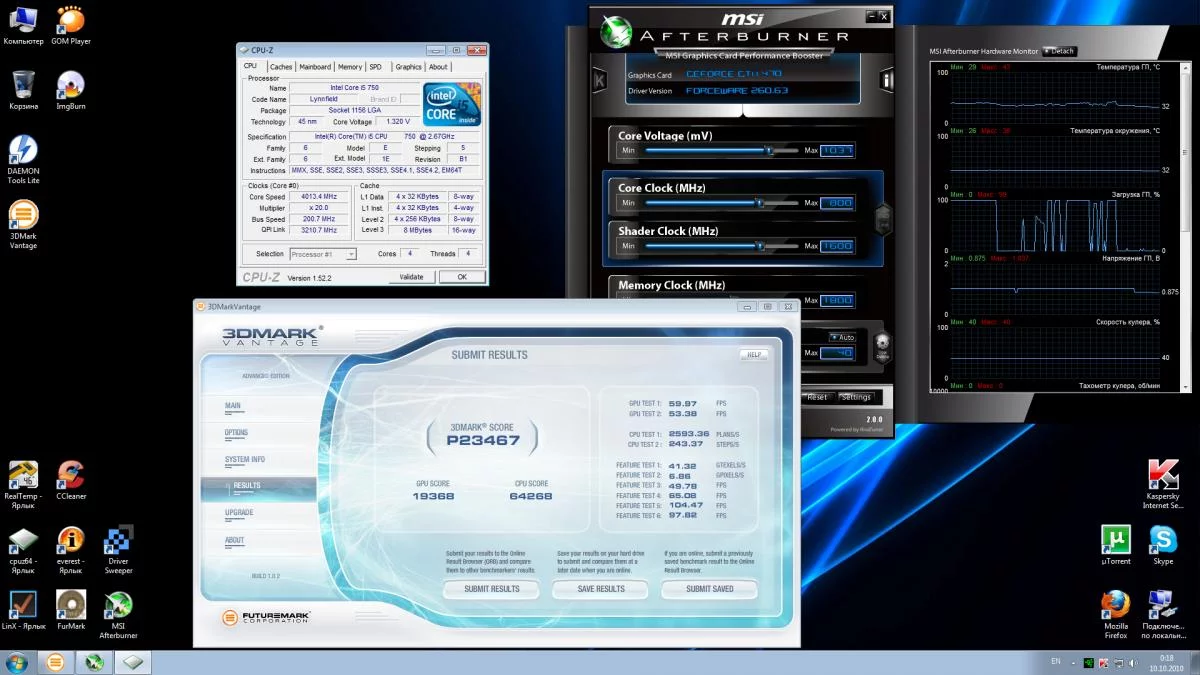Click OK button in CPU-Z
1200x675 pixels.
(462, 277)
